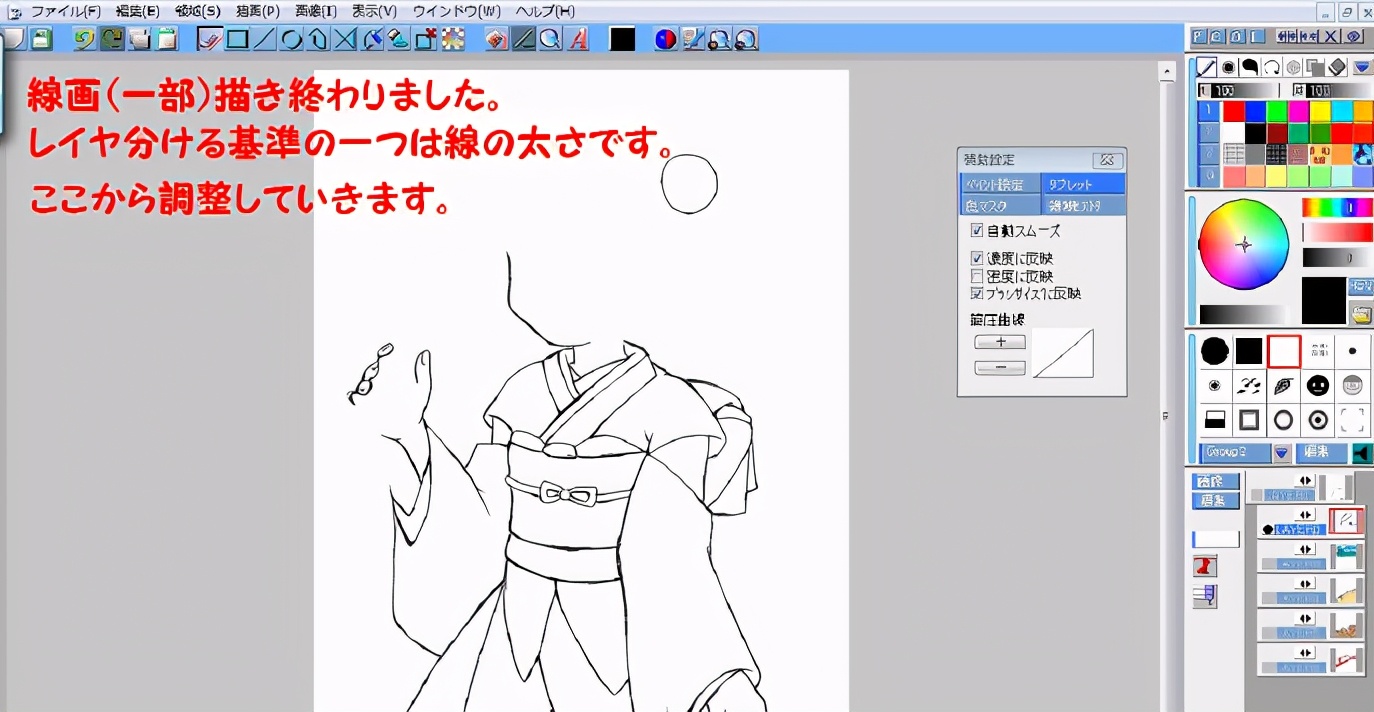1374x712 pixels.
Task: Select the magnifier zoom tool
Action: (x=550, y=39)
